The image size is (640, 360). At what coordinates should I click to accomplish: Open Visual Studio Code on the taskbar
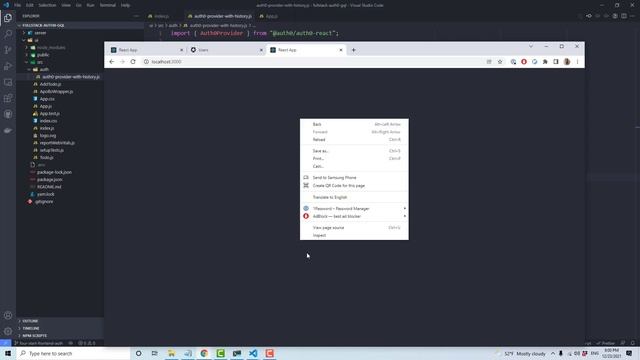coord(253,353)
